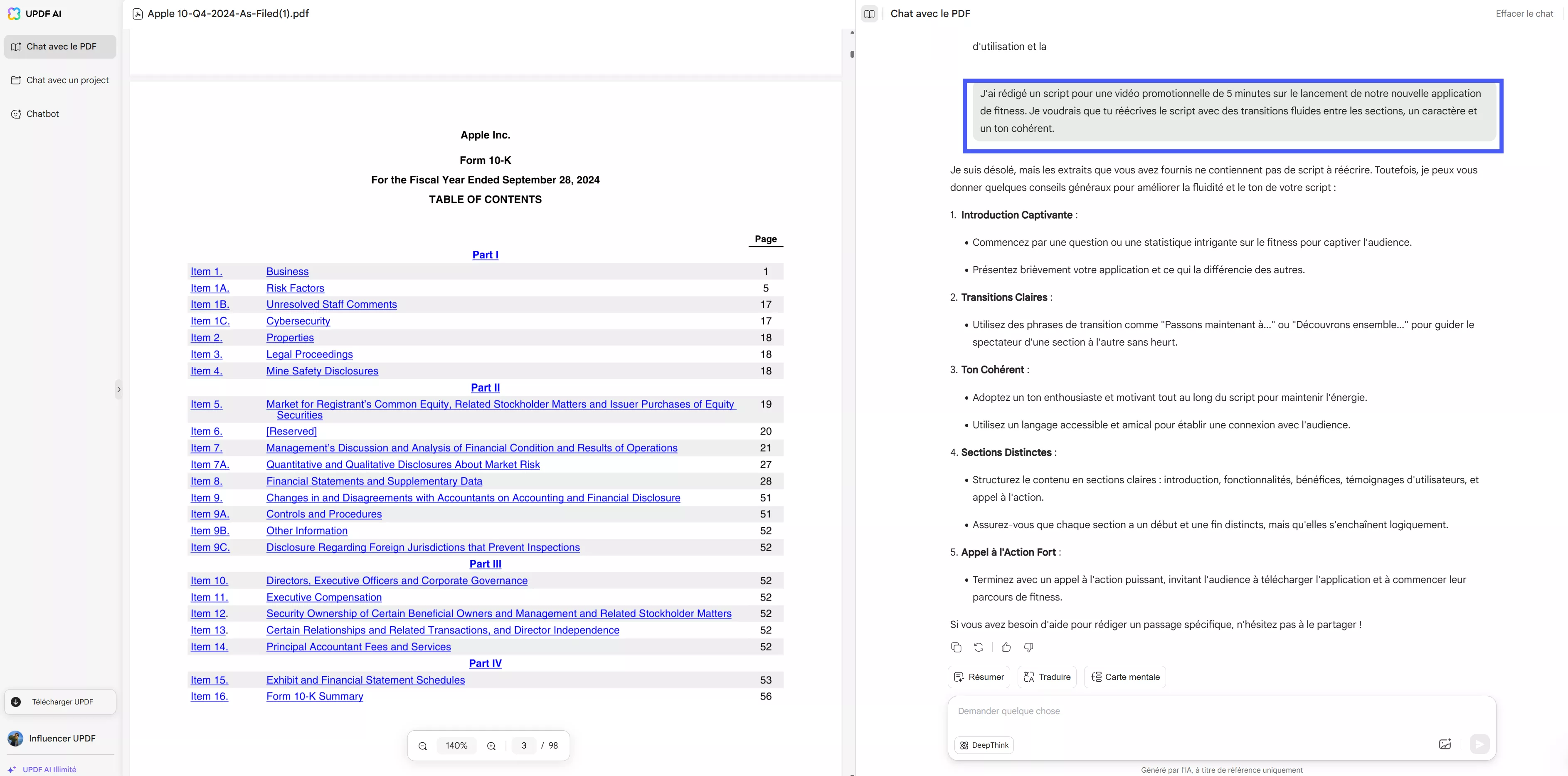Click the Item 5. link
This screenshot has height=776, width=1568.
tap(206, 405)
